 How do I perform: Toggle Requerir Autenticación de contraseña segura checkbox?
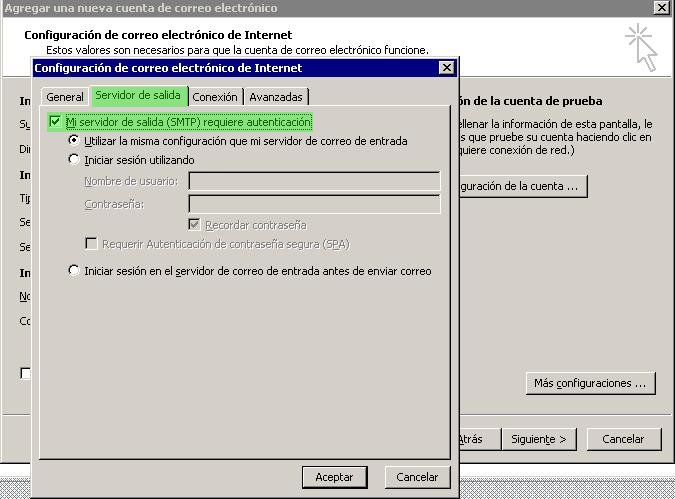91,243
